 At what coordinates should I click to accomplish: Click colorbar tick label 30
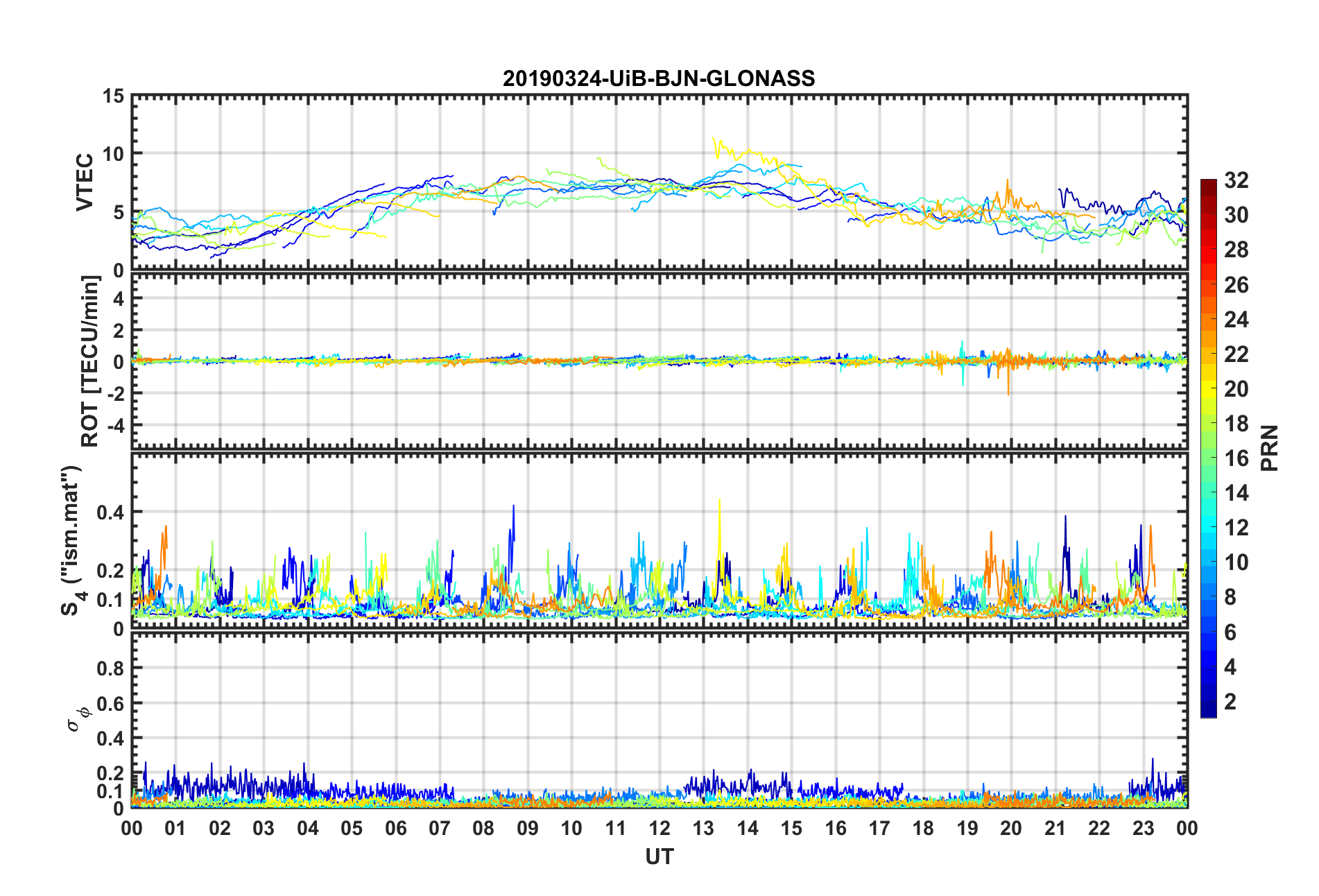(x=1236, y=215)
